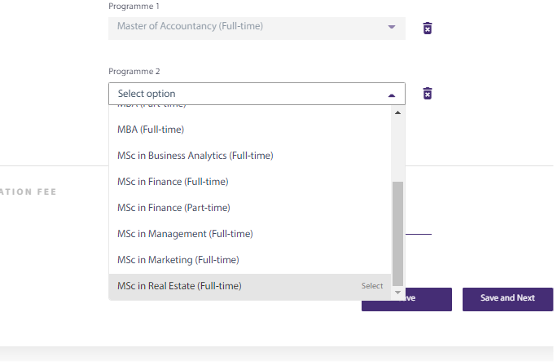
Task: Delete Programme 2 with its trash icon
Action: point(427,94)
